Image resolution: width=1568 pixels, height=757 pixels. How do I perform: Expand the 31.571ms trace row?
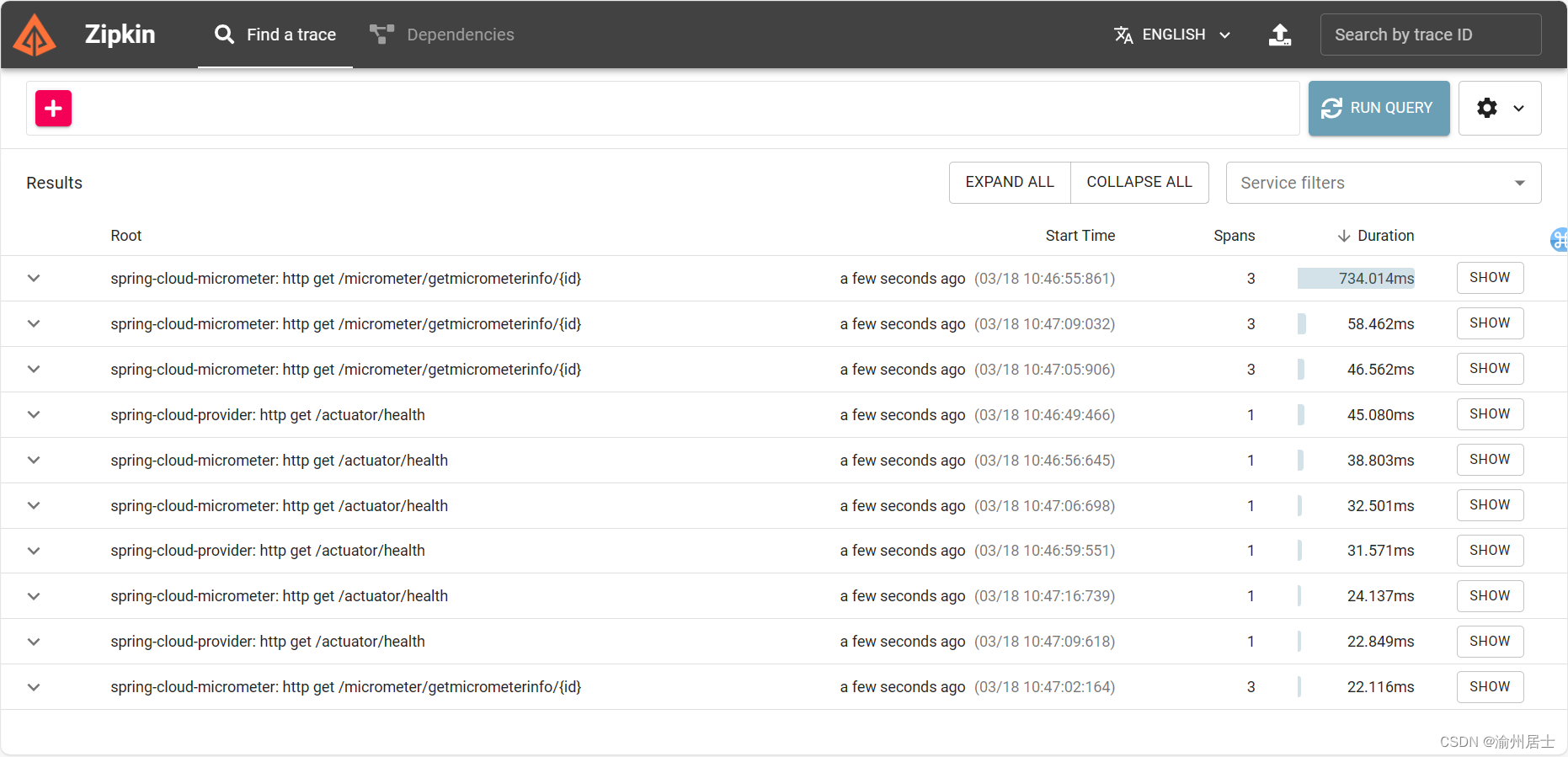[34, 551]
